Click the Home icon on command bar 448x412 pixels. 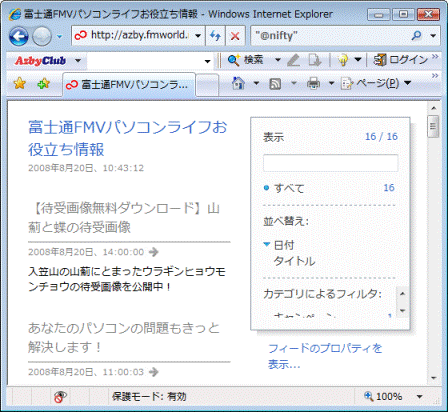pyautogui.click(x=238, y=83)
